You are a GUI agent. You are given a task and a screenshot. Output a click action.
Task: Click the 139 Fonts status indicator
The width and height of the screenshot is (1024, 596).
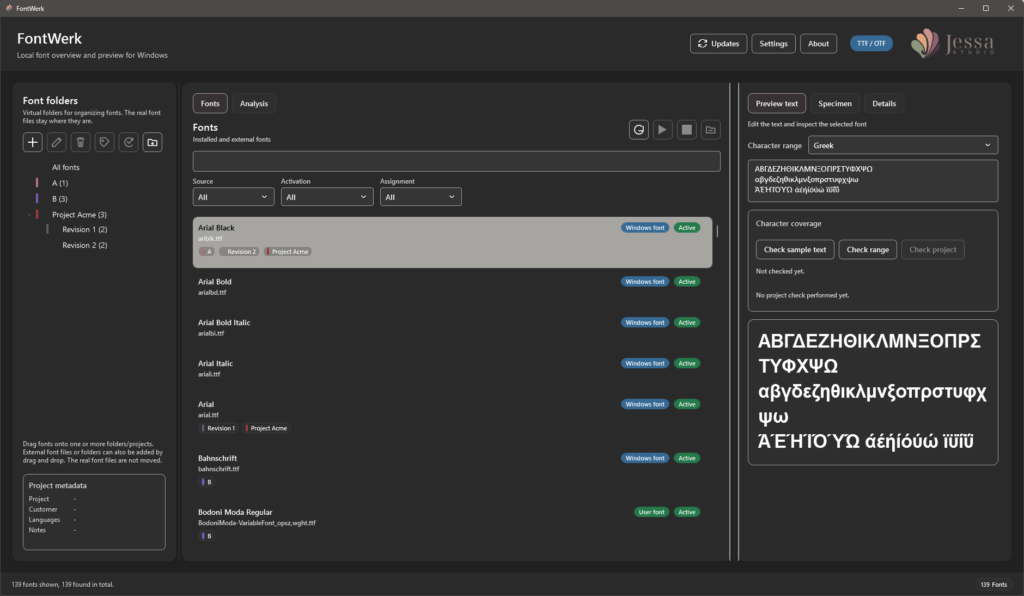click(993, 584)
